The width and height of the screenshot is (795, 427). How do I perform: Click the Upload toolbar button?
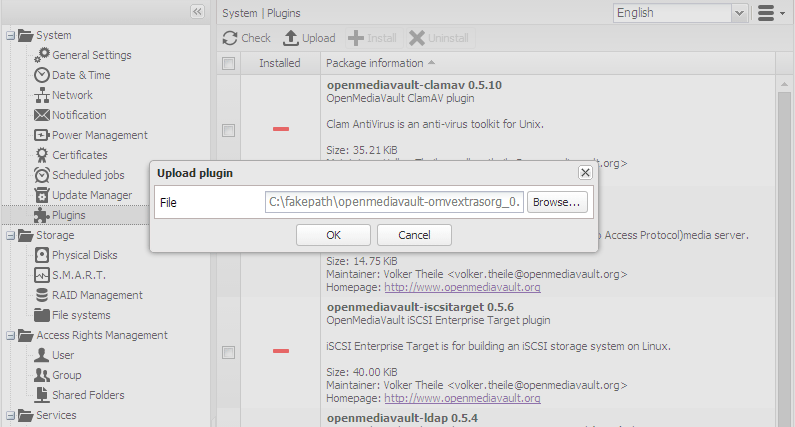[309, 38]
